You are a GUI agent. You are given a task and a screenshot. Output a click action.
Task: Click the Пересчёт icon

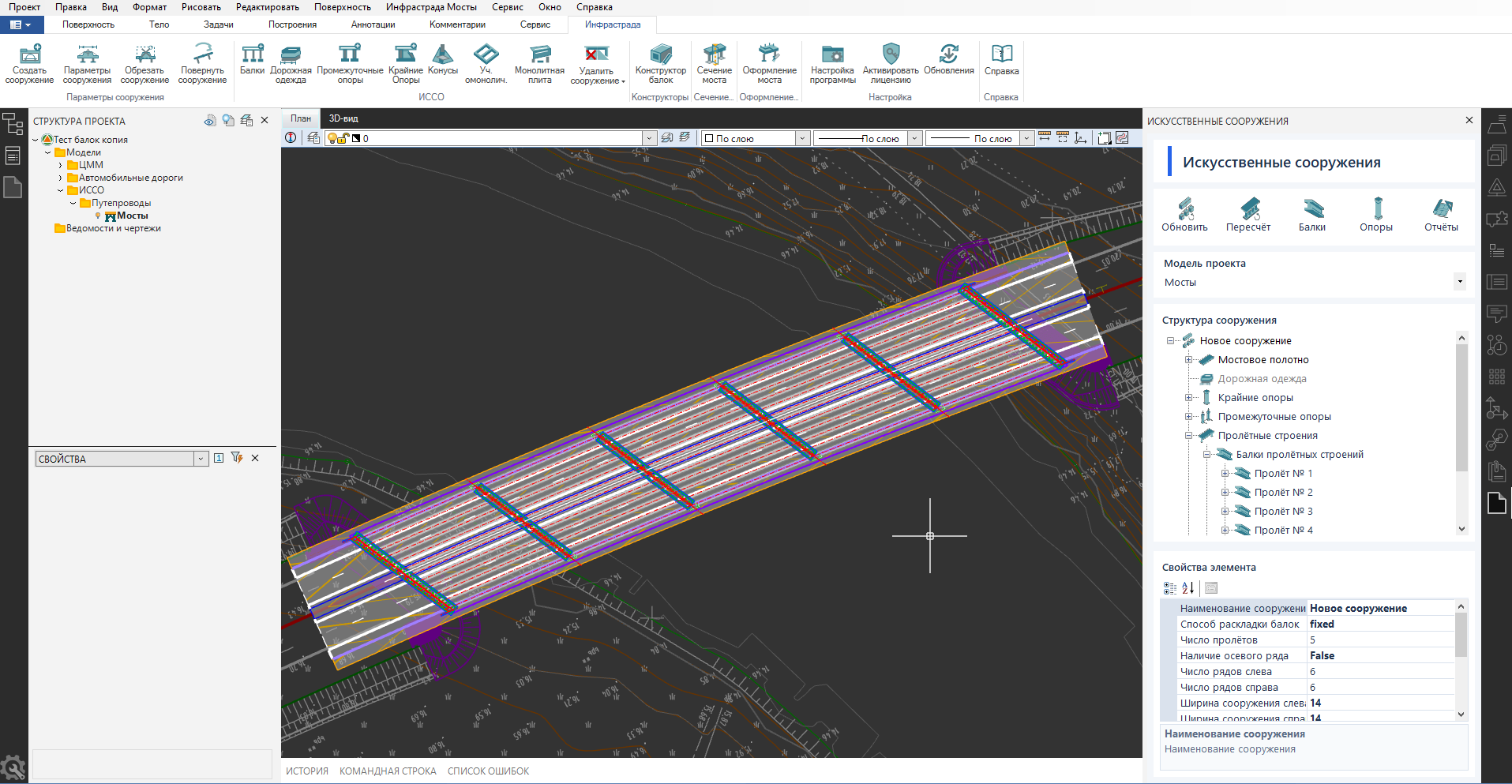point(1248,215)
